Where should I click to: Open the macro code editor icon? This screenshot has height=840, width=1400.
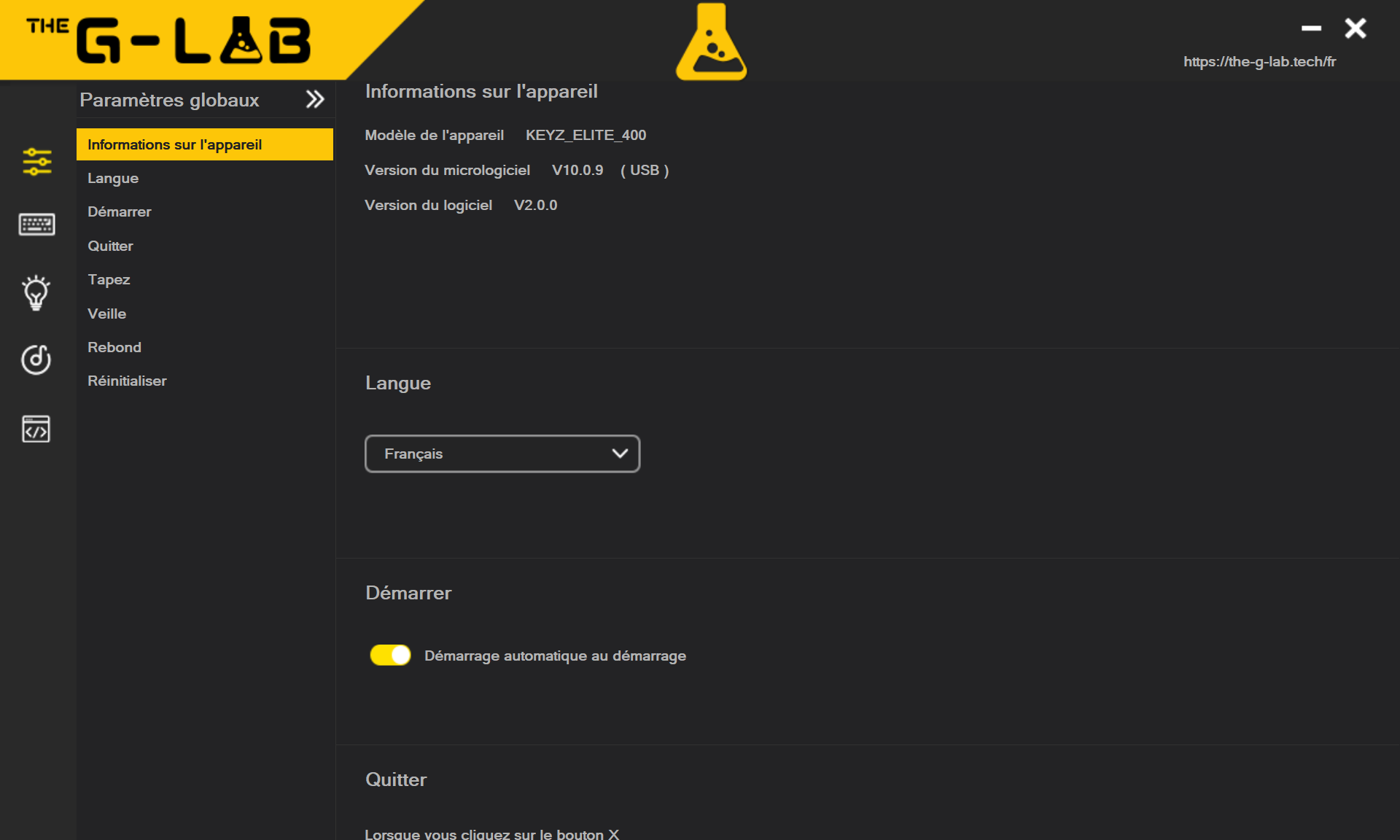pyautogui.click(x=36, y=429)
